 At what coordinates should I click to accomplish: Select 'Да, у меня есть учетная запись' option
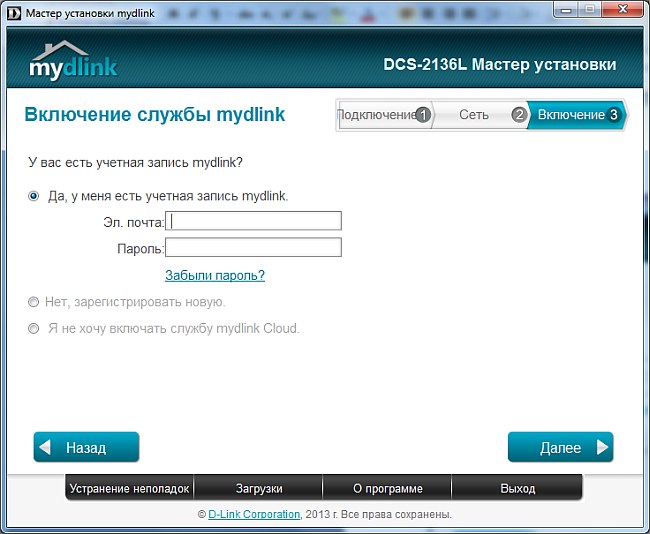click(x=34, y=196)
